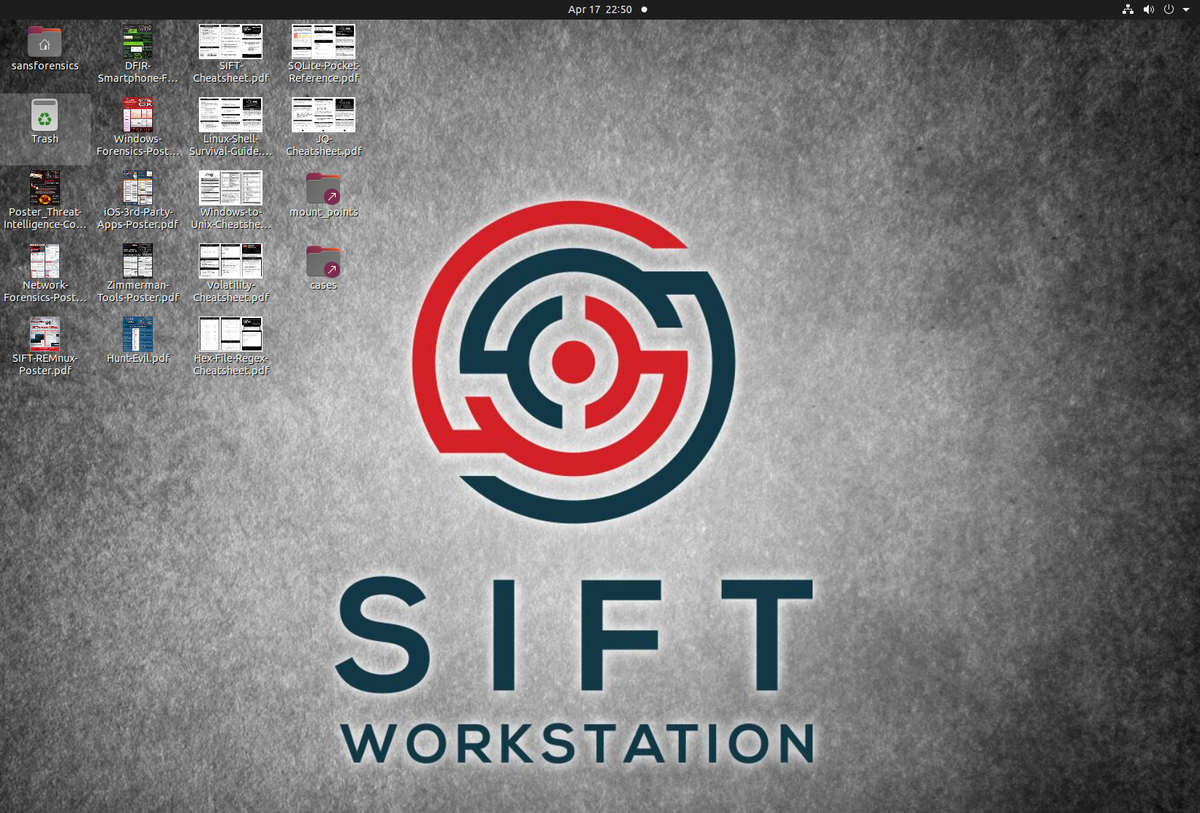Screen dimensions: 1200x813
Task: Click the volume speaker icon
Action: point(1148,9)
